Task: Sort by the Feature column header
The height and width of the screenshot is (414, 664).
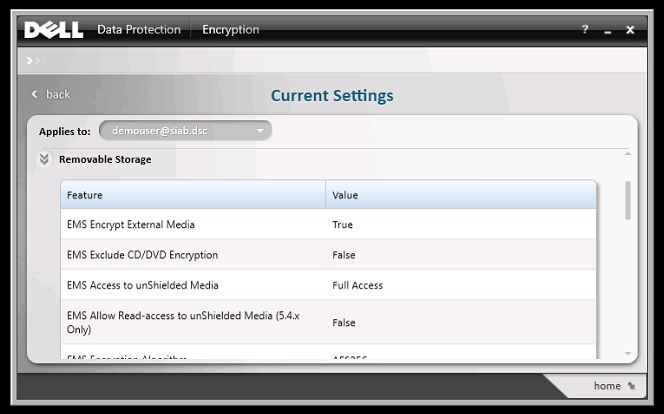Action: tap(193, 195)
